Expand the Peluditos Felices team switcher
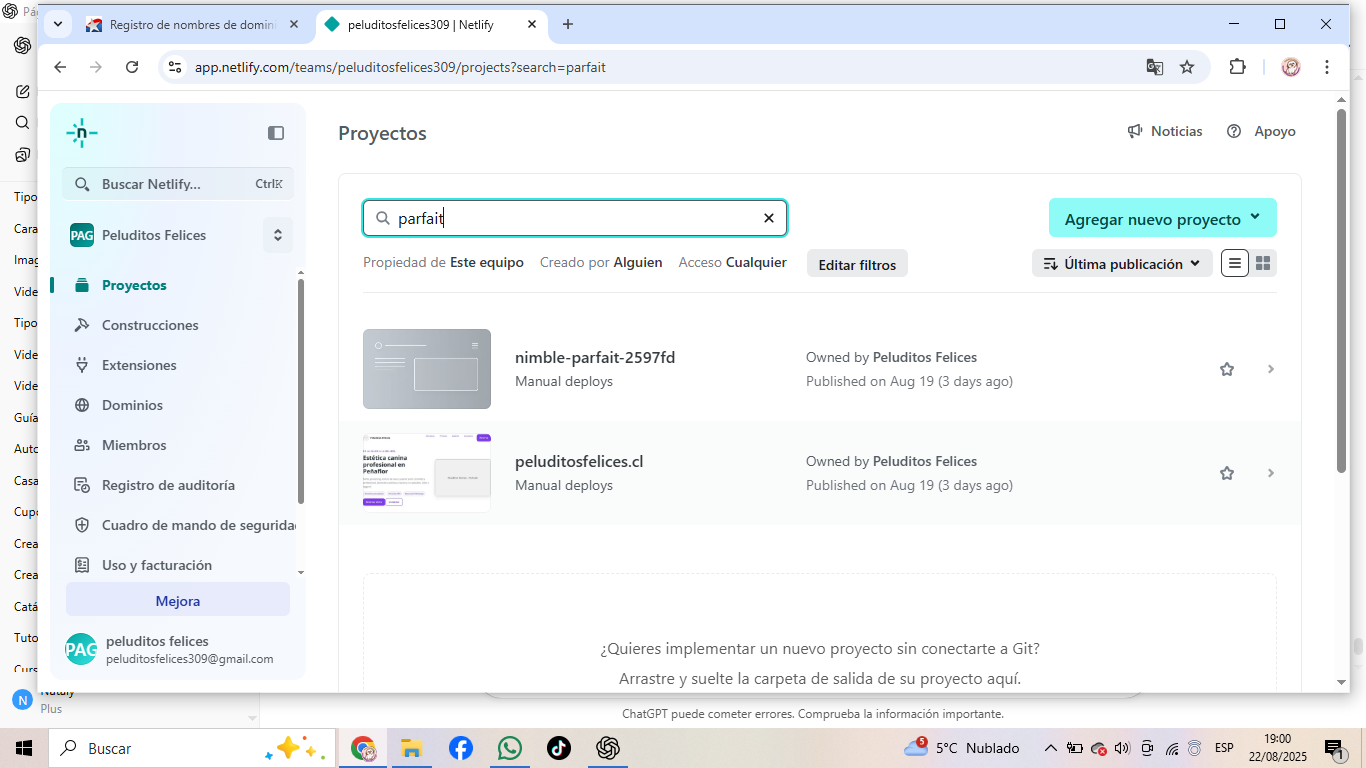Image resolution: width=1366 pixels, height=768 pixels. point(278,235)
